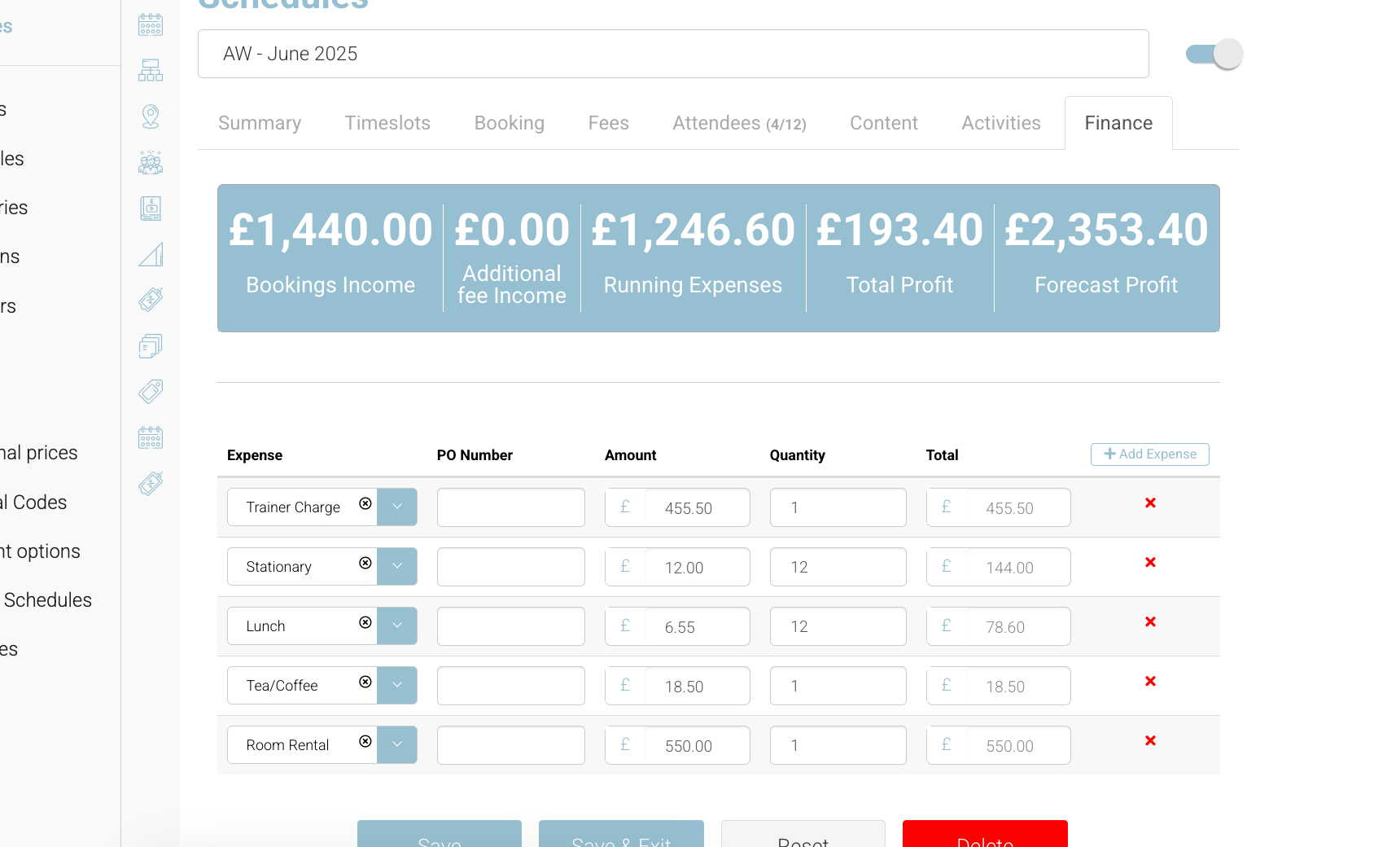Delete the Room Rental expense row
The height and width of the screenshot is (847, 1400).
tap(1150, 741)
